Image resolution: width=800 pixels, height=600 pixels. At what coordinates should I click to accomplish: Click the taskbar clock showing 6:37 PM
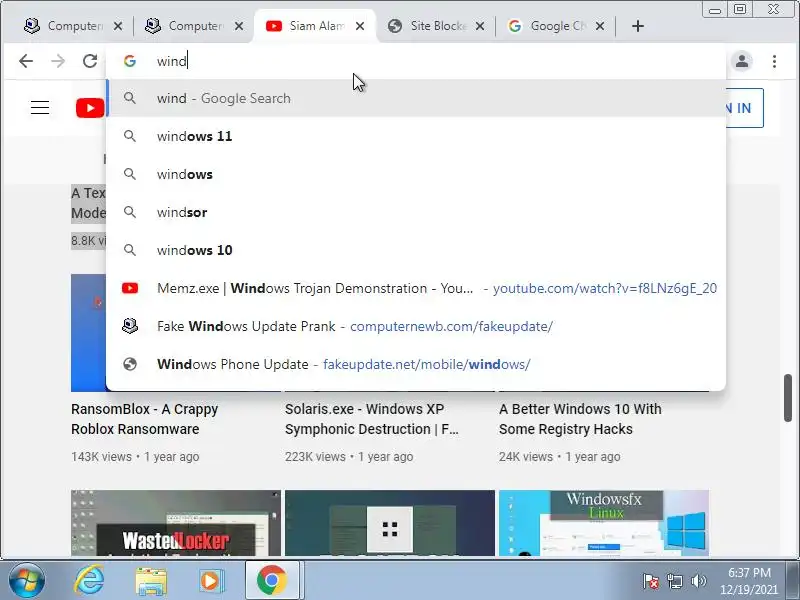pyautogui.click(x=749, y=581)
